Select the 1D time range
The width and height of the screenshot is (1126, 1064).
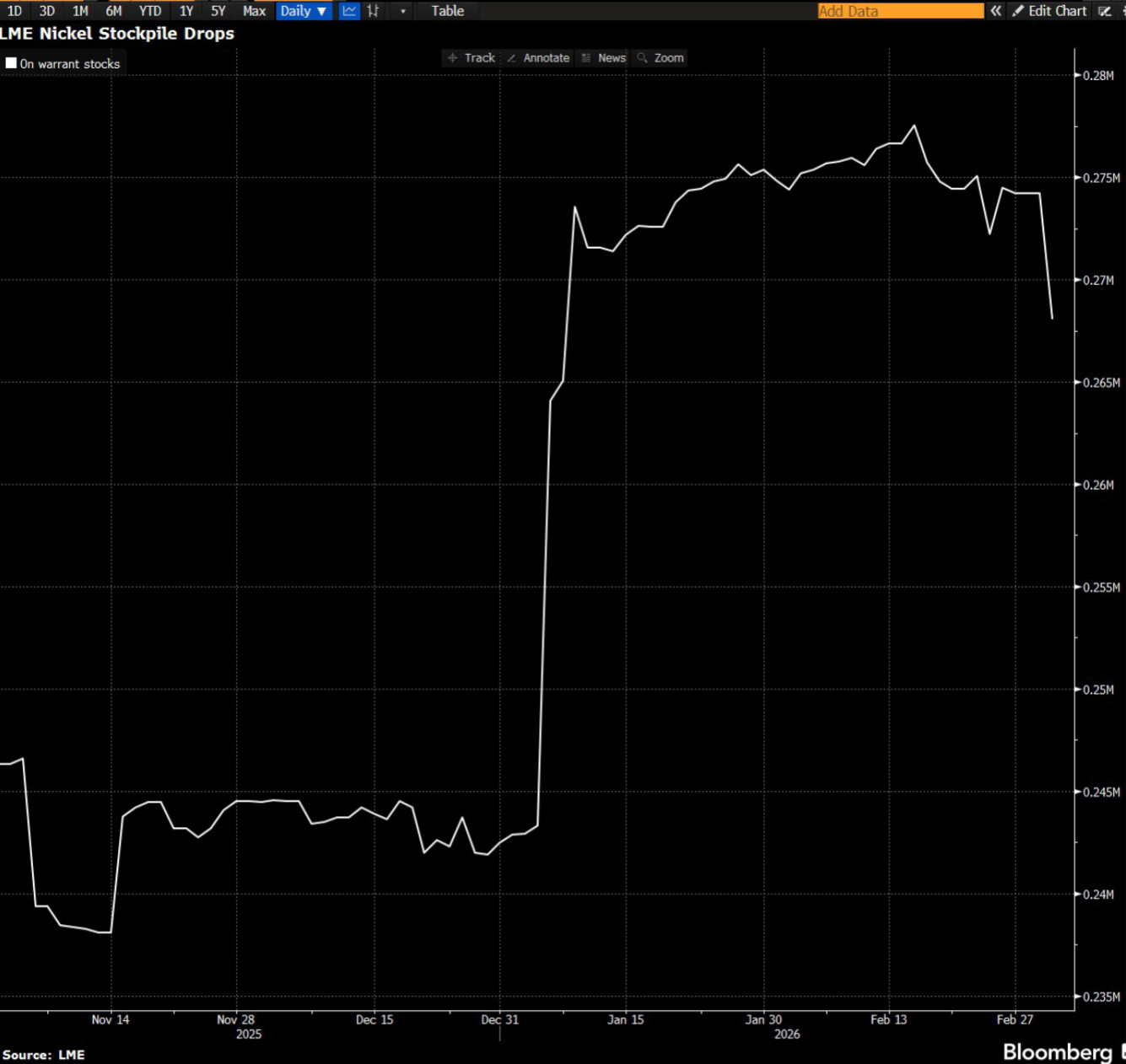pos(14,11)
